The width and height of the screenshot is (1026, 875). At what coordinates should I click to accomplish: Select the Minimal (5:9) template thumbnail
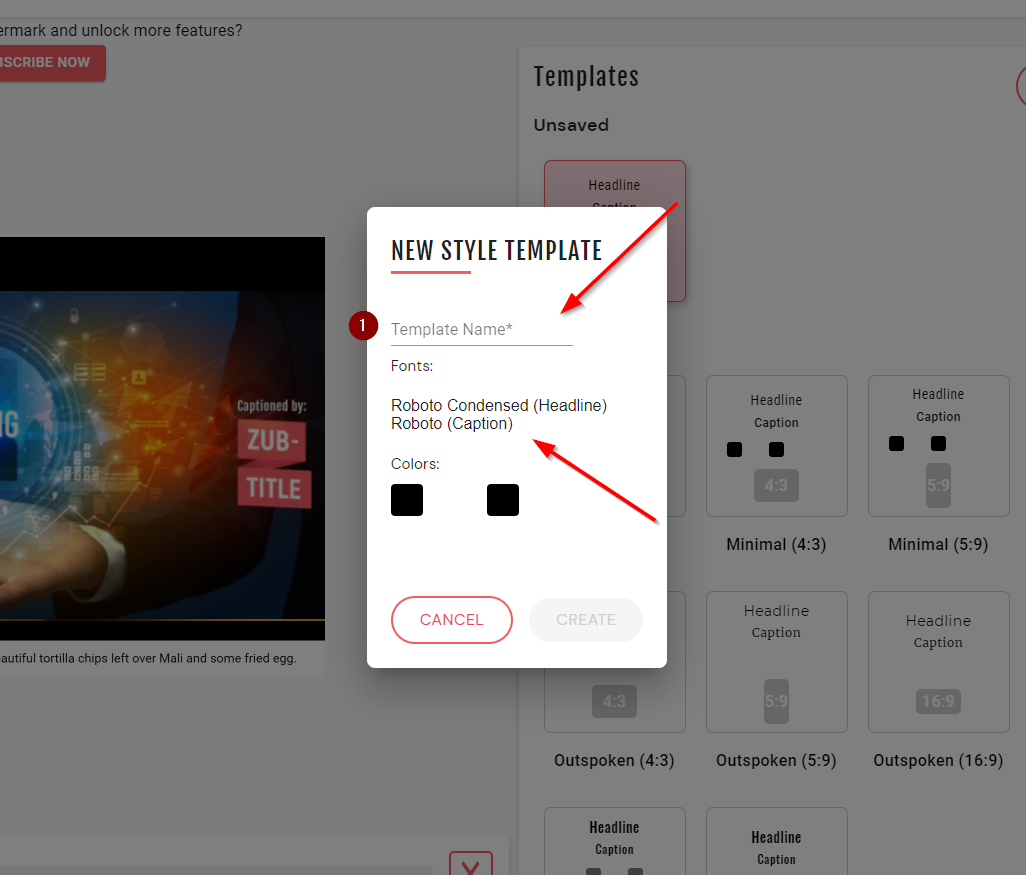coord(938,446)
